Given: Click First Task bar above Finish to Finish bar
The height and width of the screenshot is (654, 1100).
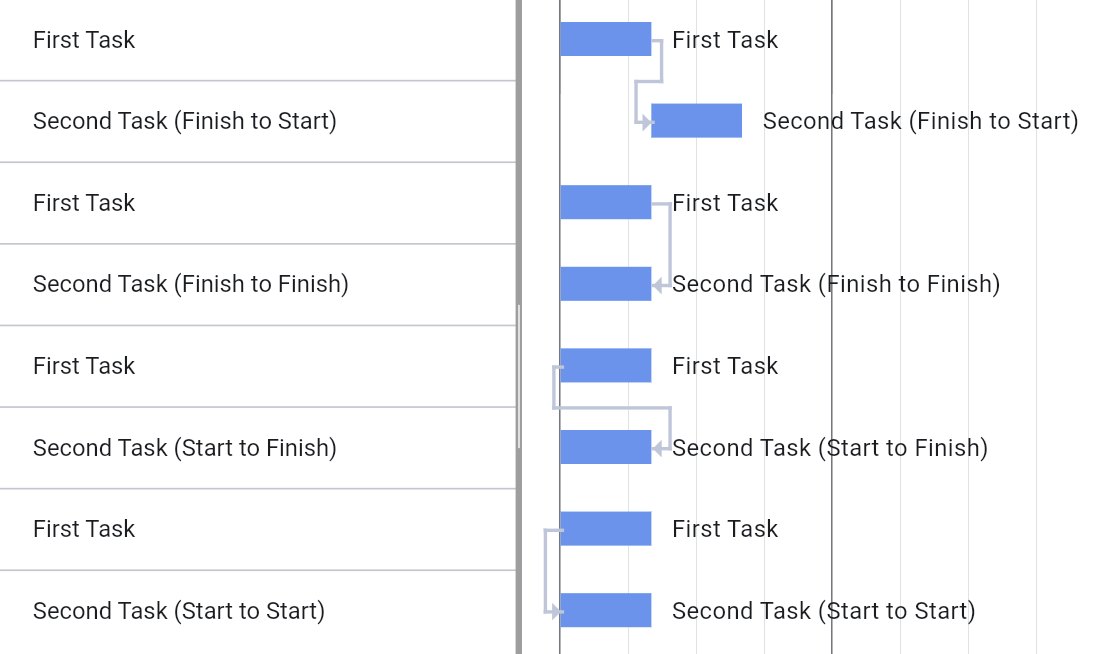Looking at the screenshot, I should pos(605,202).
